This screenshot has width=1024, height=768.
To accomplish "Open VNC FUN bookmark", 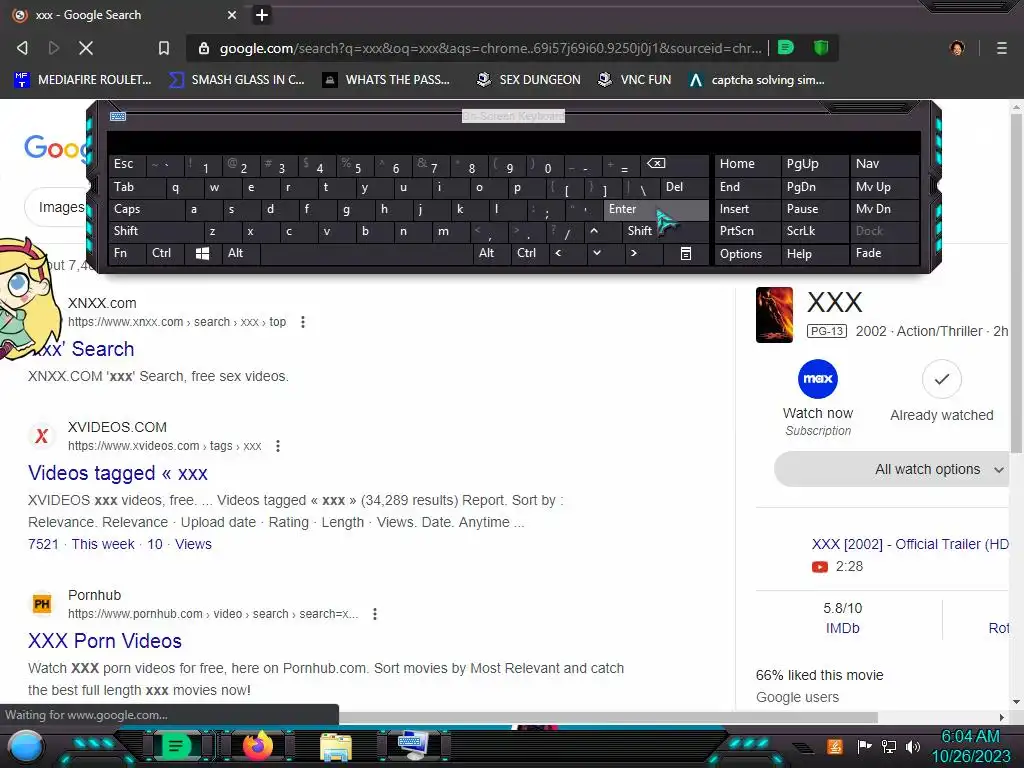I will point(634,80).
